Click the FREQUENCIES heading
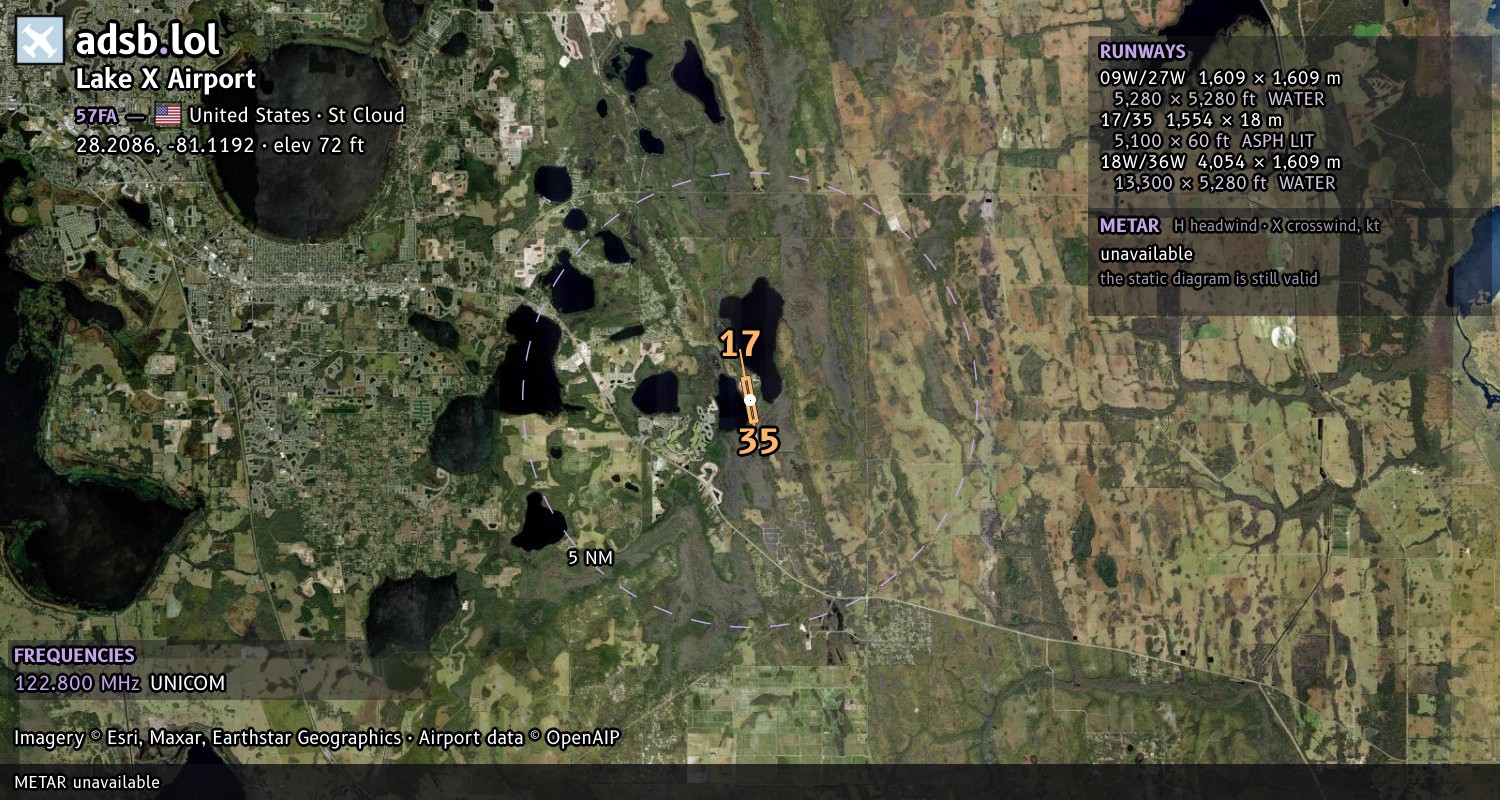1500x800 pixels. point(74,656)
